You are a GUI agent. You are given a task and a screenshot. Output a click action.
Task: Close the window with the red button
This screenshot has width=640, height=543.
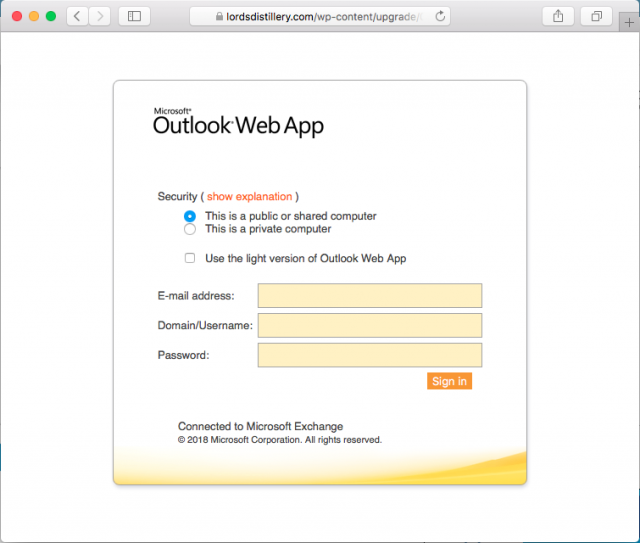click(17, 16)
